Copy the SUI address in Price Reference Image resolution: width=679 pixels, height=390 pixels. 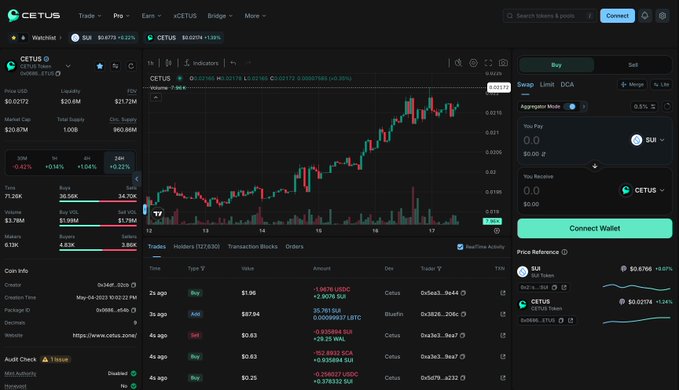pyautogui.click(x=554, y=287)
